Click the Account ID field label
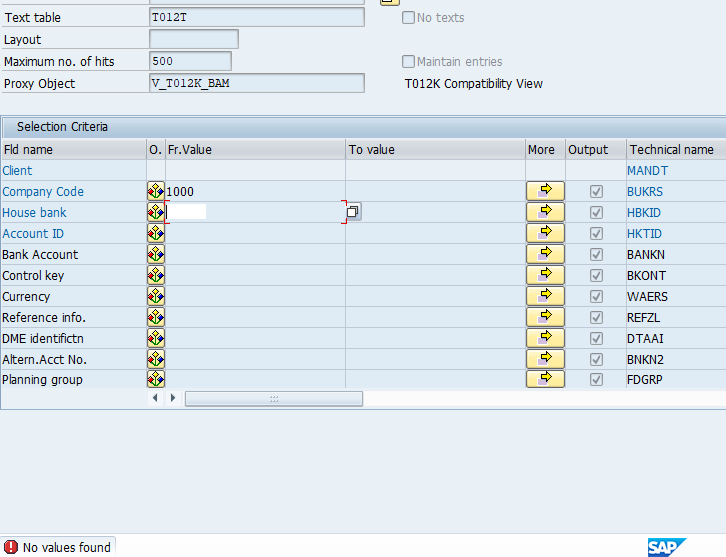The width and height of the screenshot is (726, 557). (x=32, y=233)
